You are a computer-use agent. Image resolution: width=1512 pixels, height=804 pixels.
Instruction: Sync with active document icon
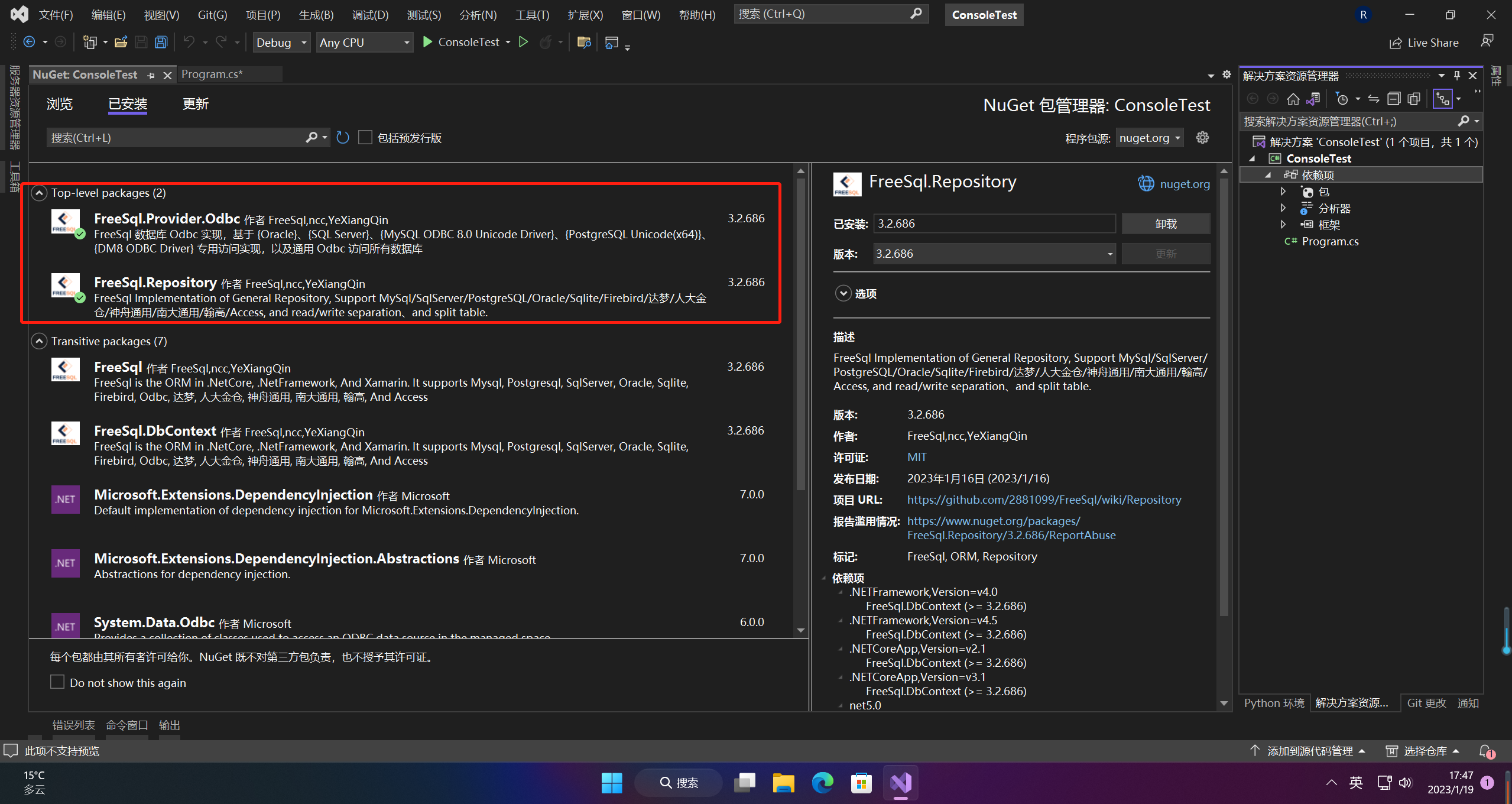[x=1374, y=99]
